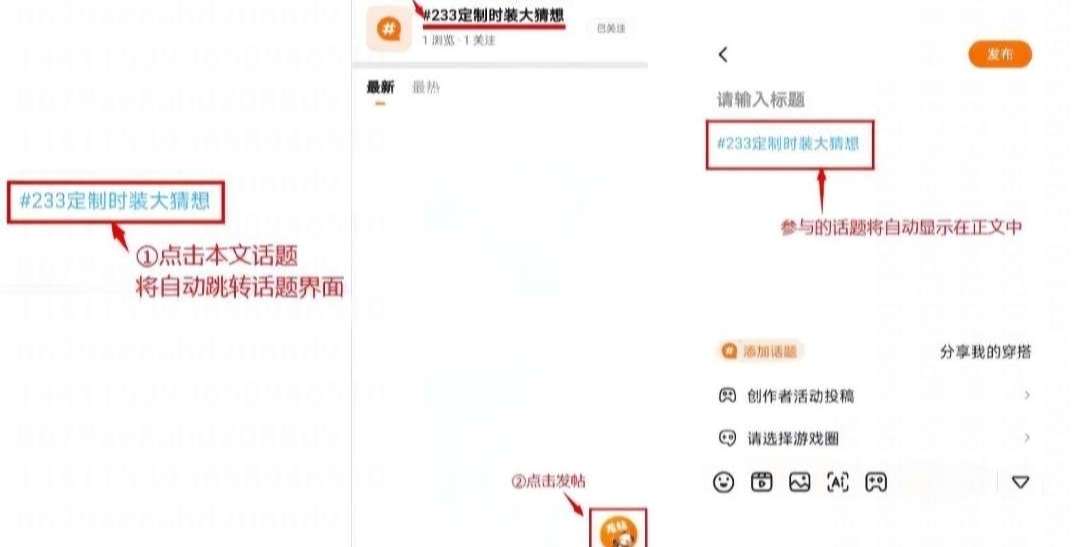Expand 请选择游戏圈 selector
The height and width of the screenshot is (547, 1080).
[875, 438]
